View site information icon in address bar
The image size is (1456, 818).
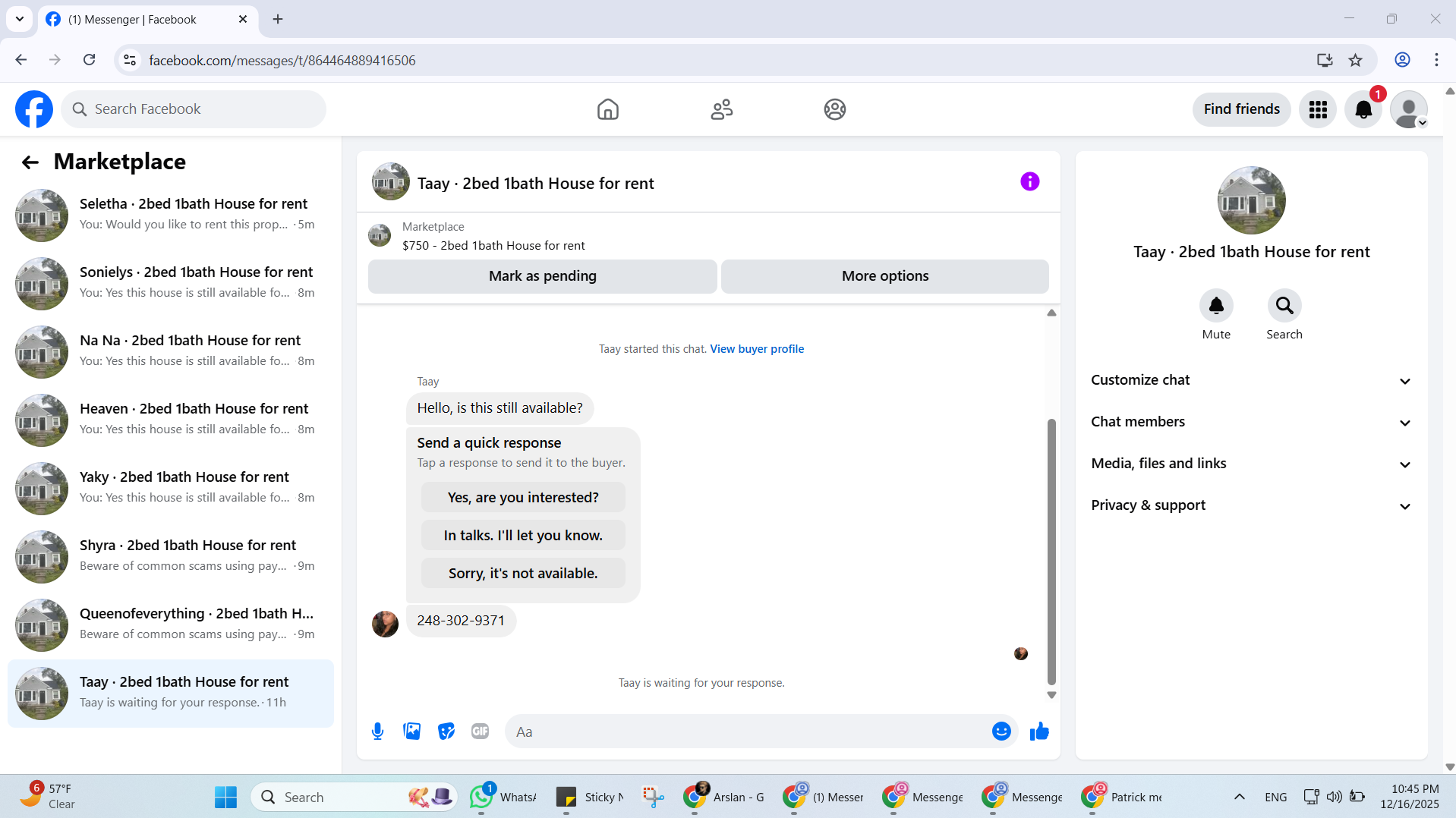[130, 60]
